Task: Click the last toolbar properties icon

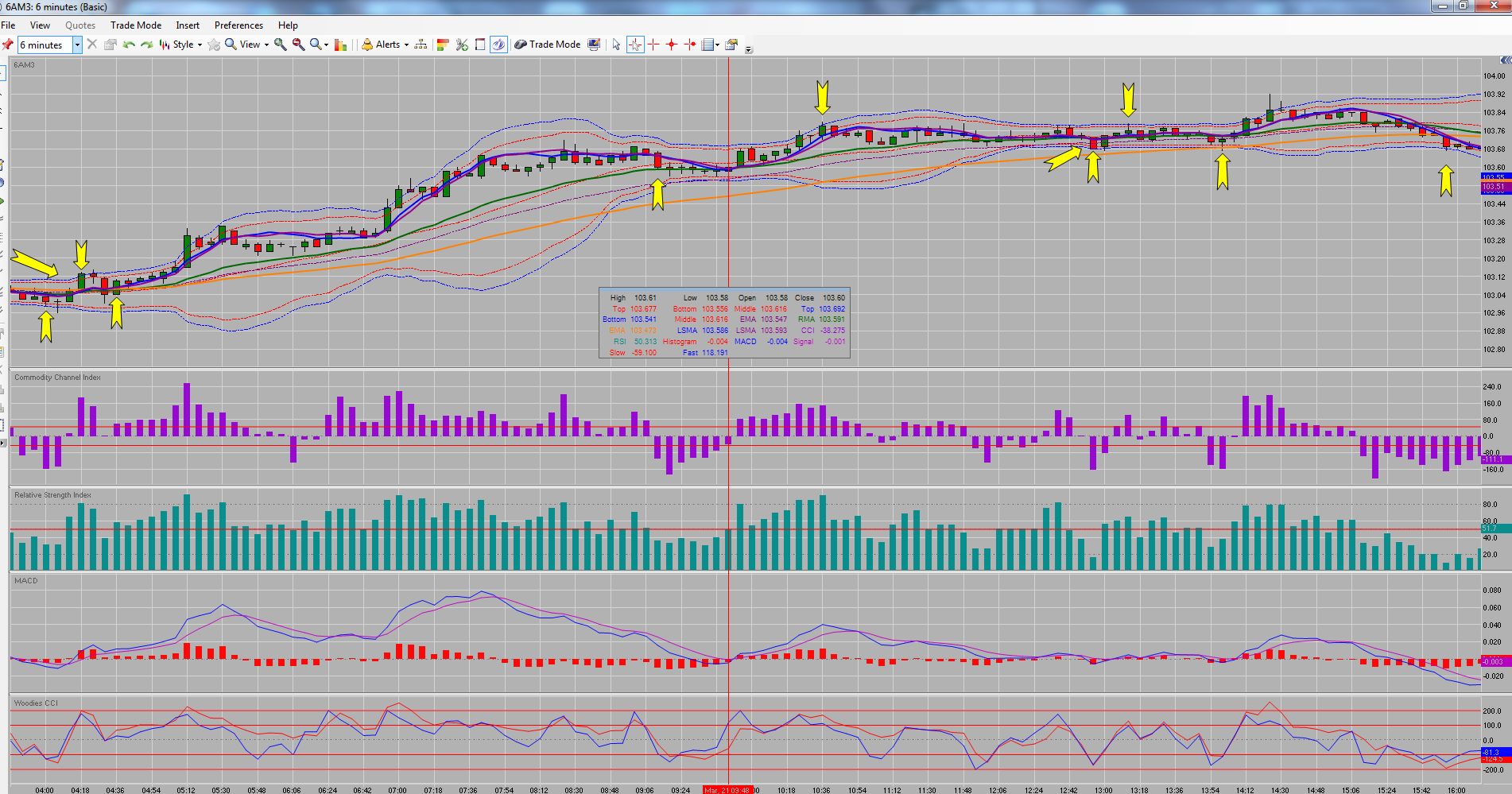Action: tap(731, 45)
